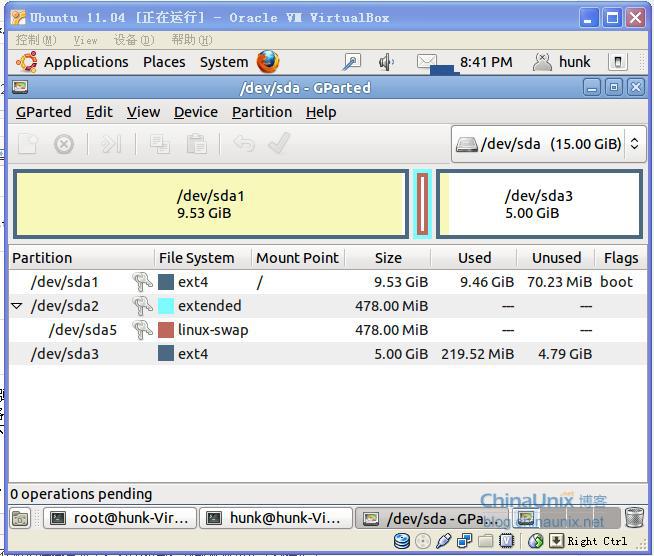The image size is (654, 556).
Task: Click the key lock icon on /dev/sda5
Action: pos(142,330)
